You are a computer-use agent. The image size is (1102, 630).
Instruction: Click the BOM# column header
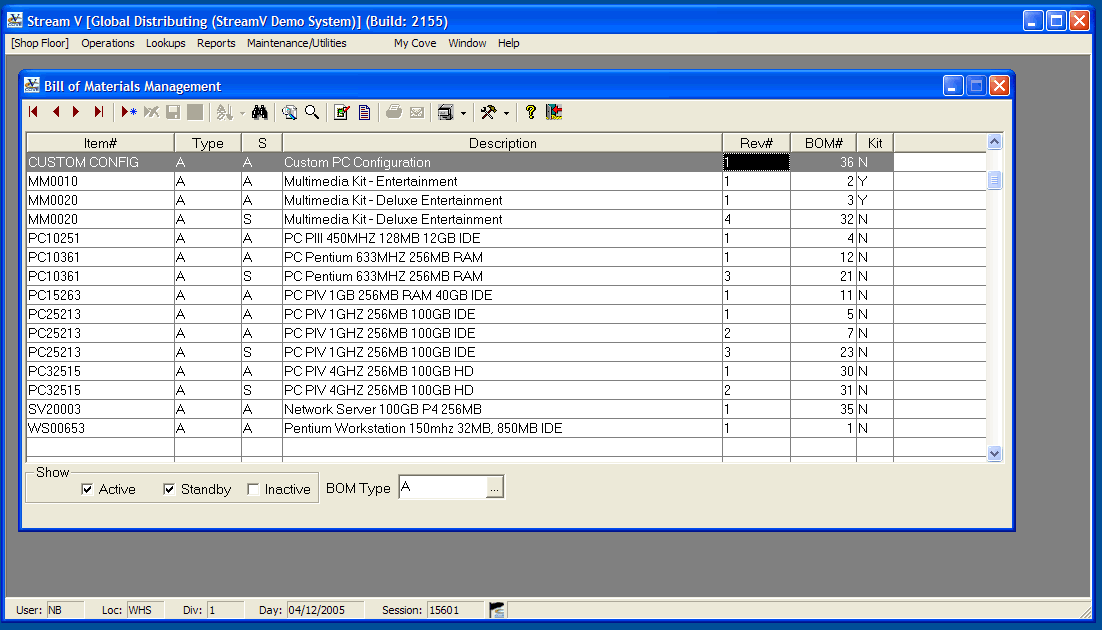coord(823,143)
